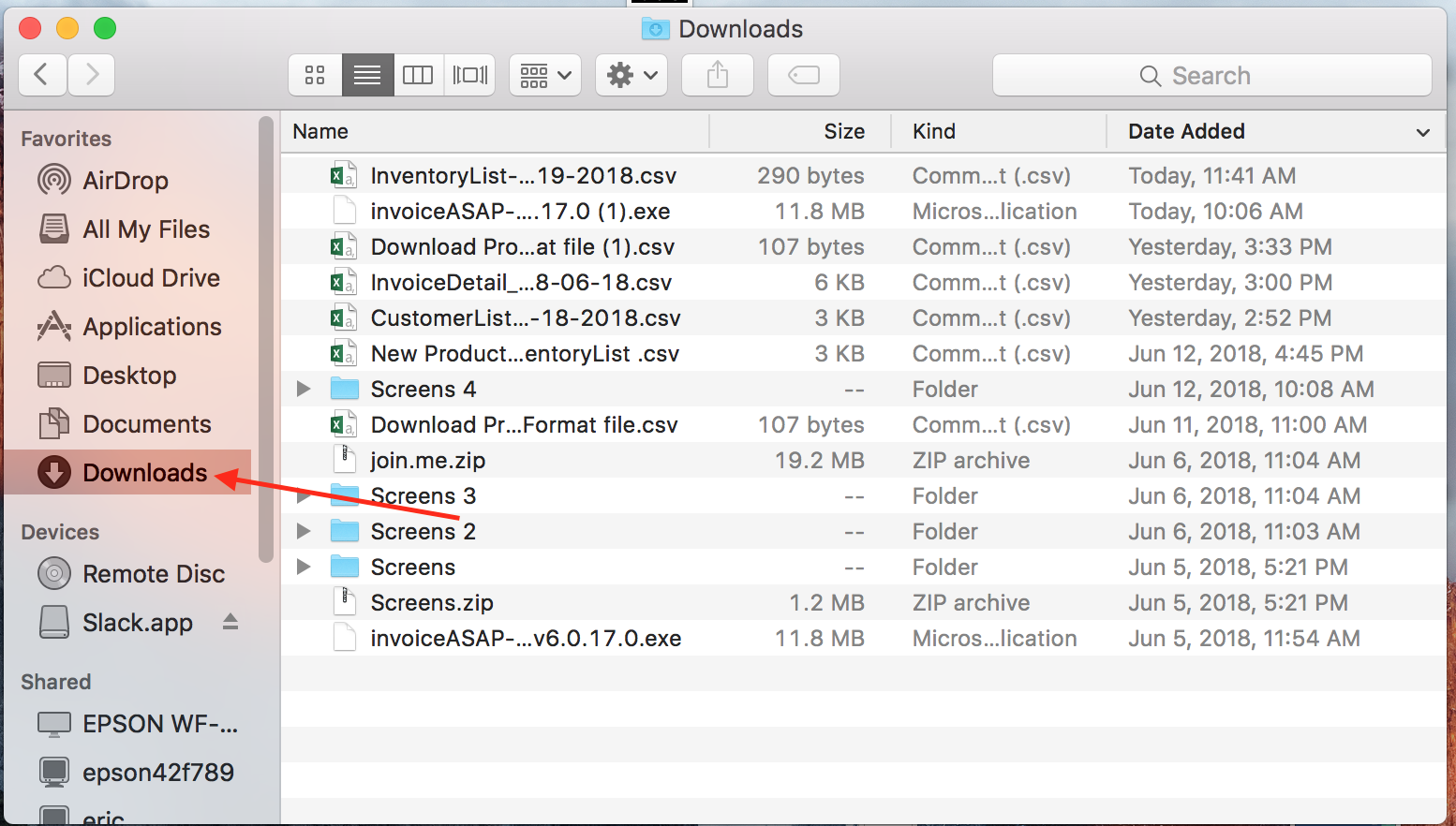This screenshot has height=826, width=1456.
Task: Switch to Cover Flow view
Action: (469, 75)
